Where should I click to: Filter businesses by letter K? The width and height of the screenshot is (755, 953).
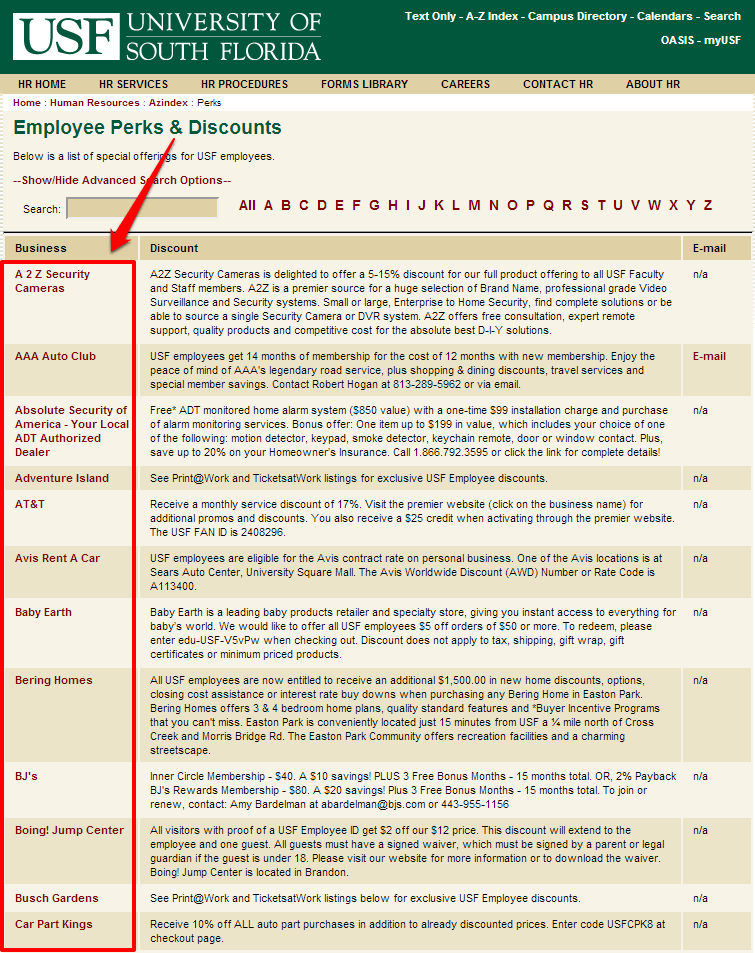[439, 205]
